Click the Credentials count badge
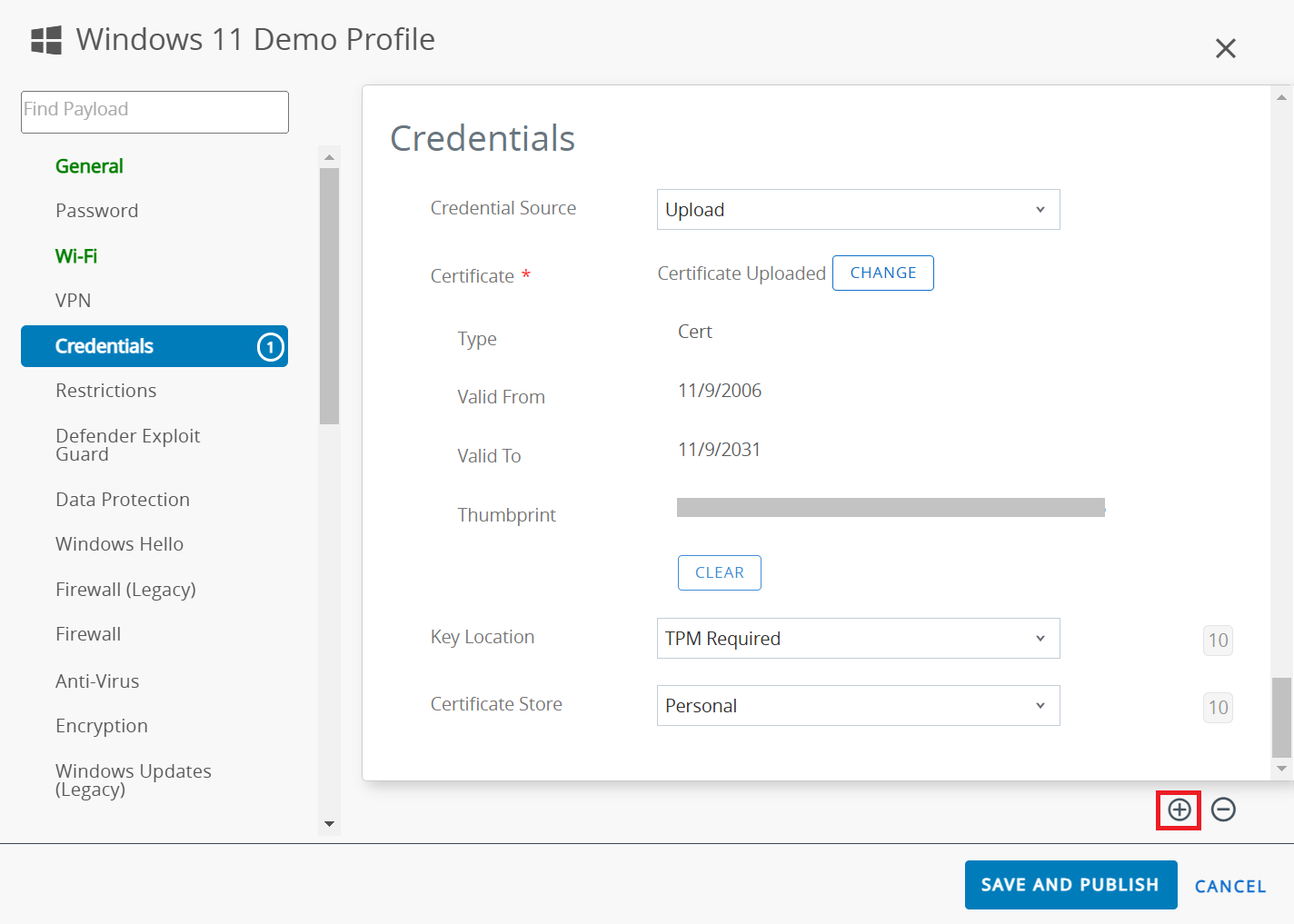This screenshot has width=1294, height=924. tap(270, 347)
